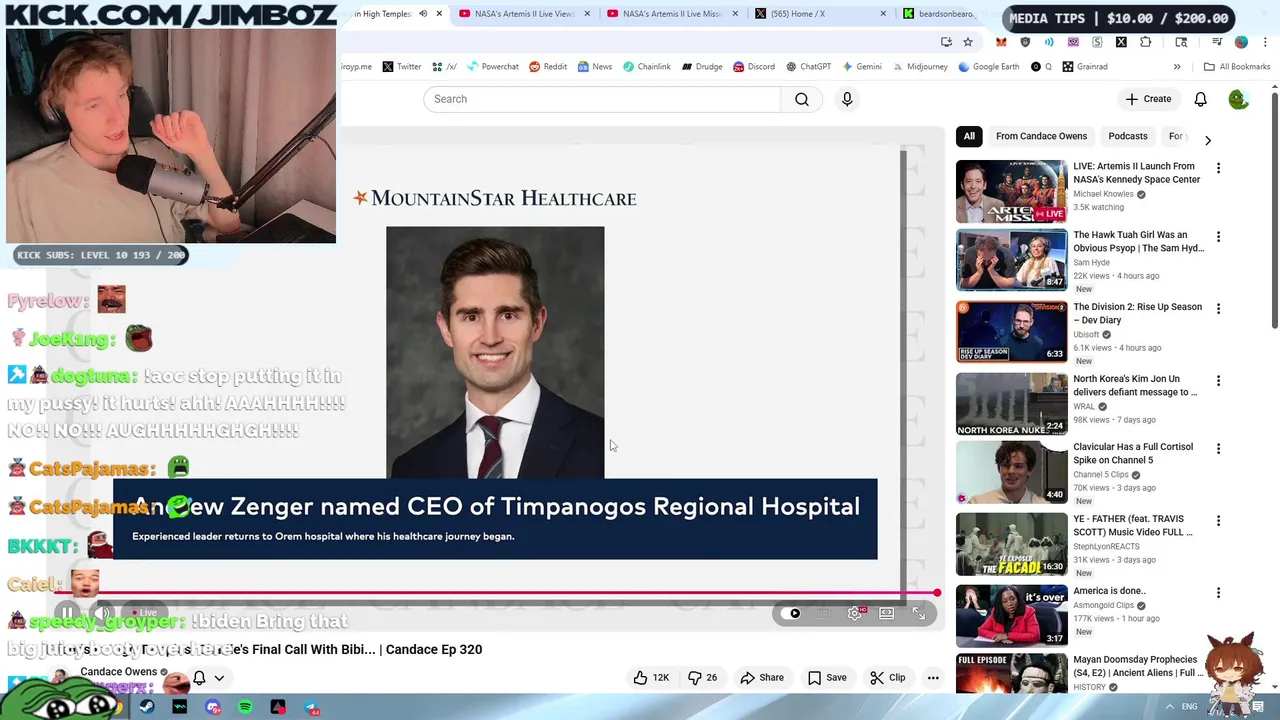Expand the channel notification bell dropdown chevron
Viewport: 1280px width, 720px height.
pos(219,678)
